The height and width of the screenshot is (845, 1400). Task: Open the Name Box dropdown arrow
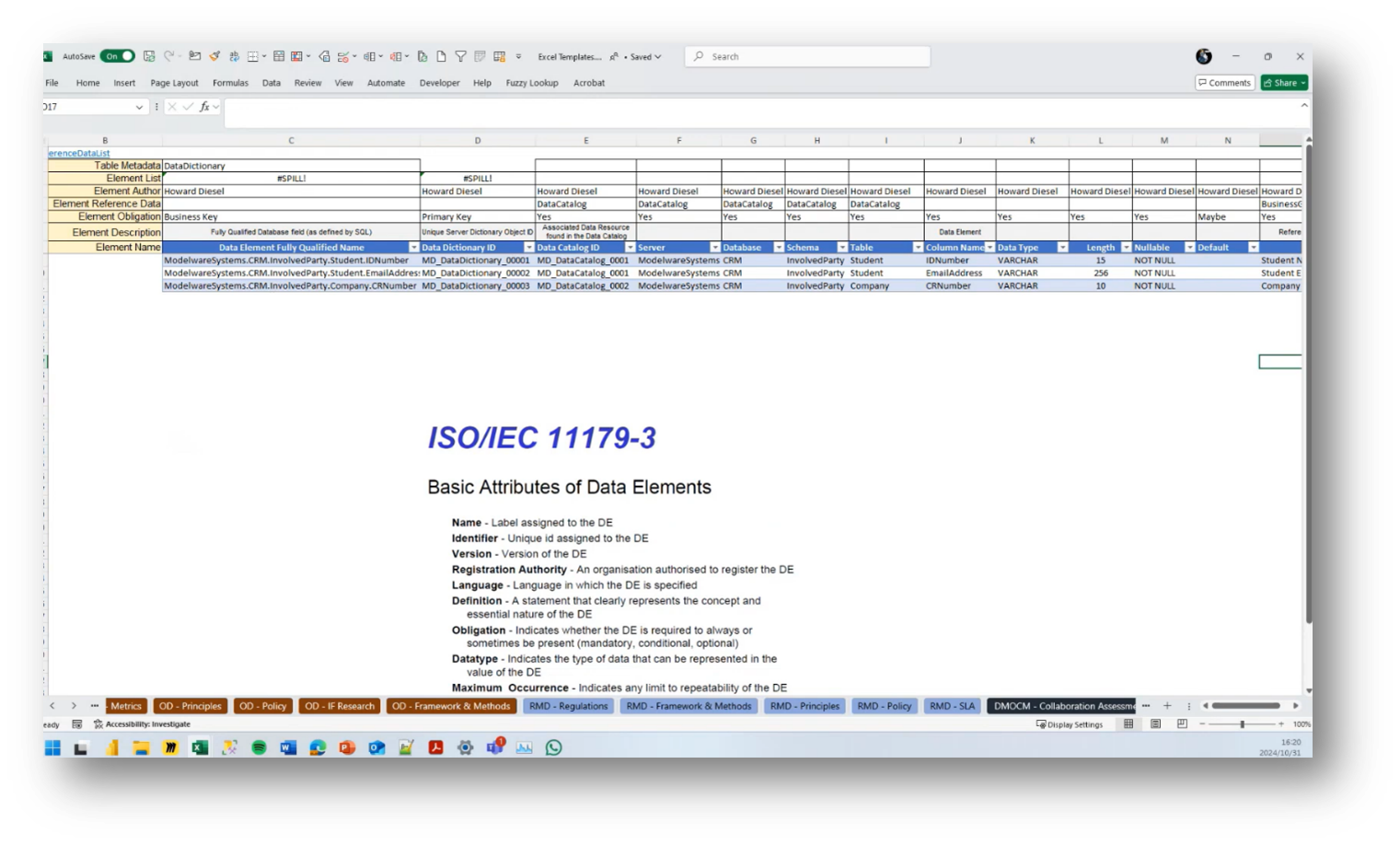[139, 107]
